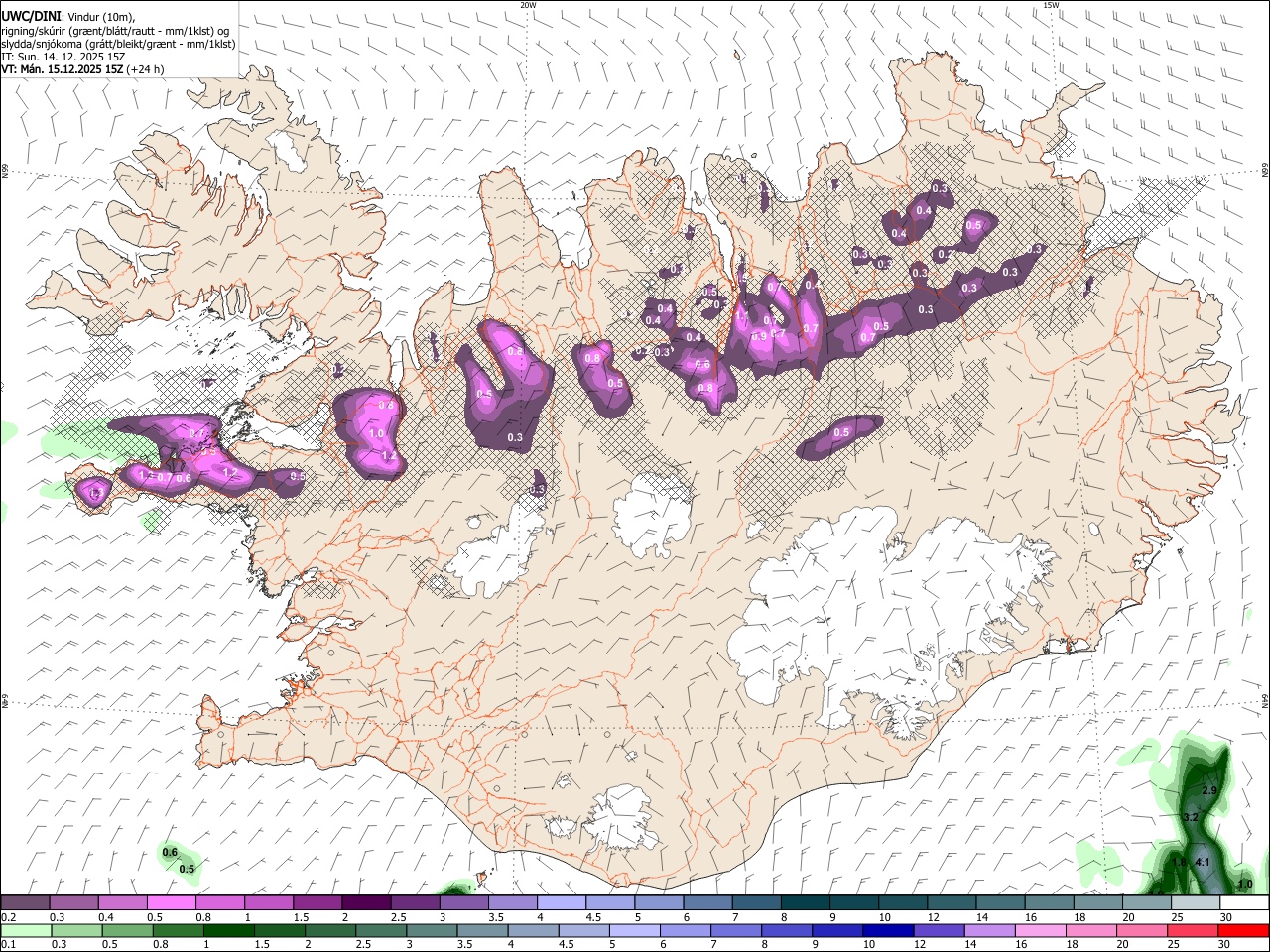
Task: Click the 4.1 precipitation value
Action: [x=1203, y=862]
